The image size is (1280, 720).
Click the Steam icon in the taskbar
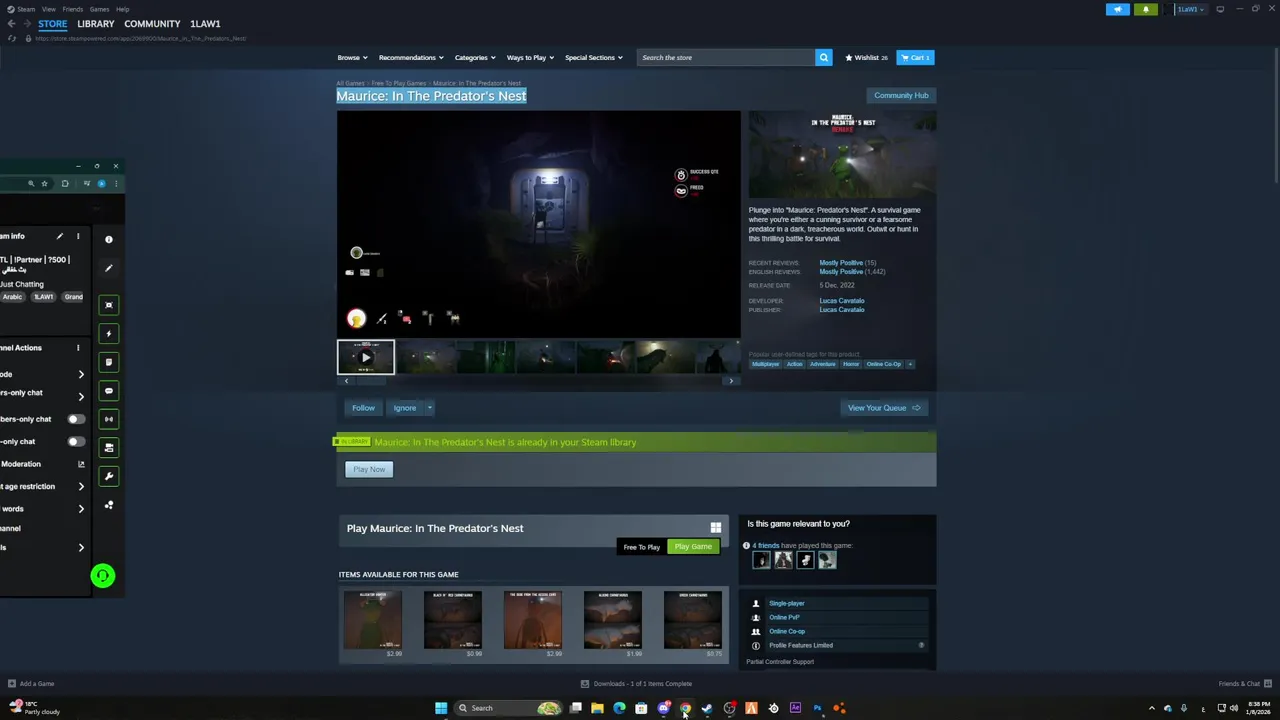707,708
